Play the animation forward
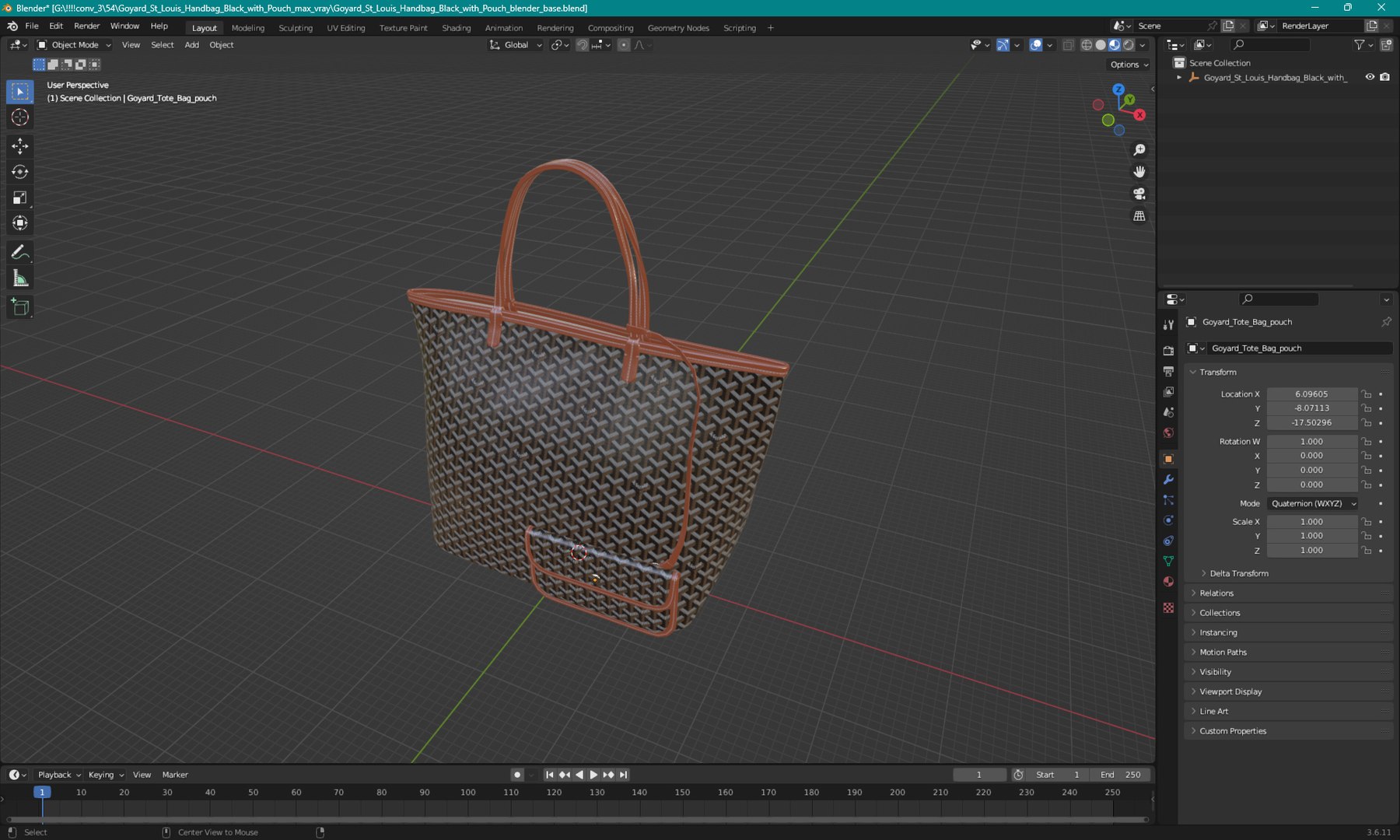Viewport: 1400px width, 840px height. pos(593,775)
